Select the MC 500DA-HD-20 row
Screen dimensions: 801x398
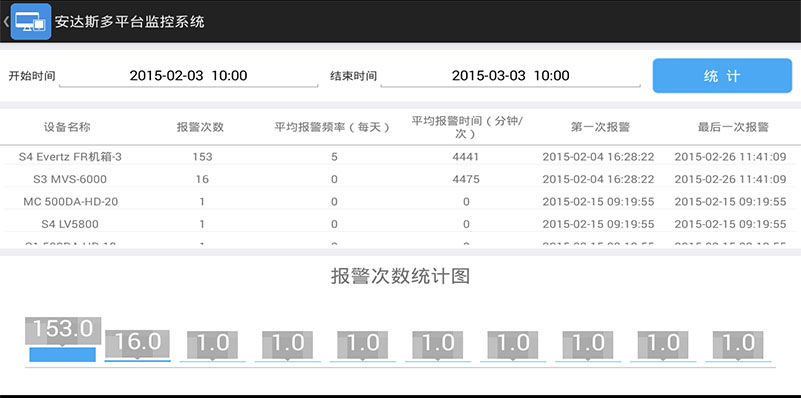coord(400,202)
